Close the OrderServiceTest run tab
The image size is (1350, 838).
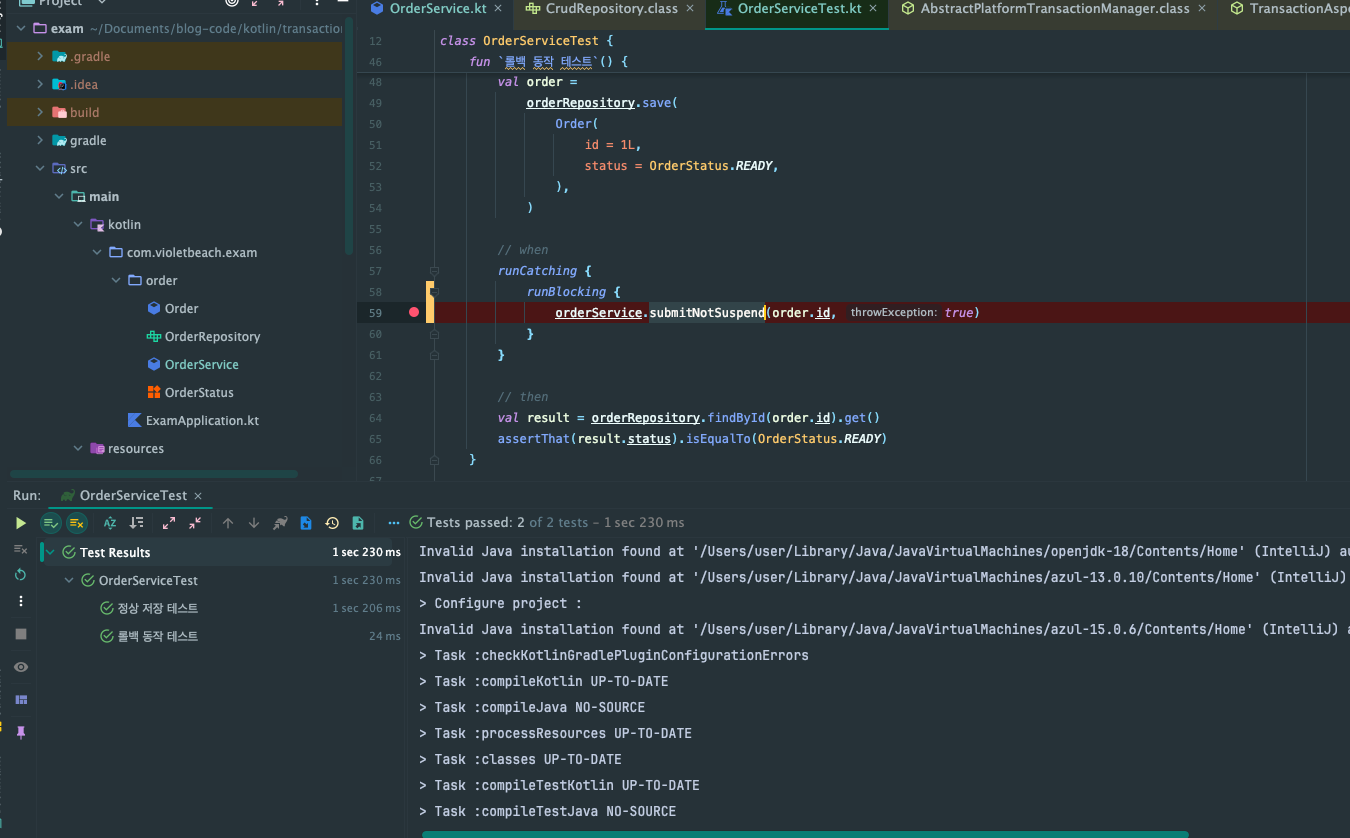pyautogui.click(x=198, y=496)
